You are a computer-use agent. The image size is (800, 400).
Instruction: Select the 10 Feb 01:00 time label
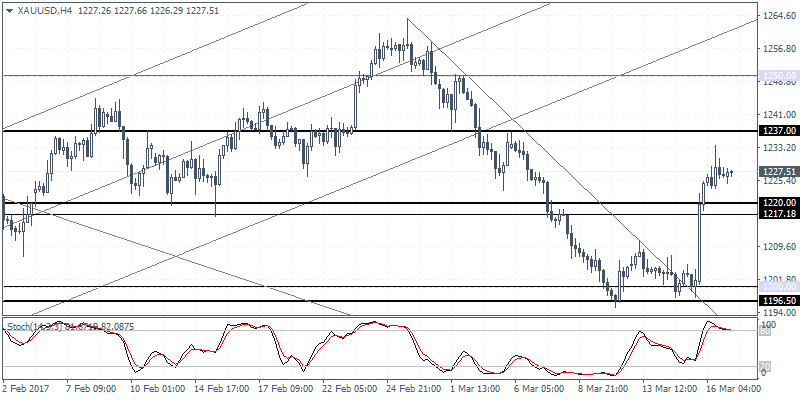click(158, 388)
